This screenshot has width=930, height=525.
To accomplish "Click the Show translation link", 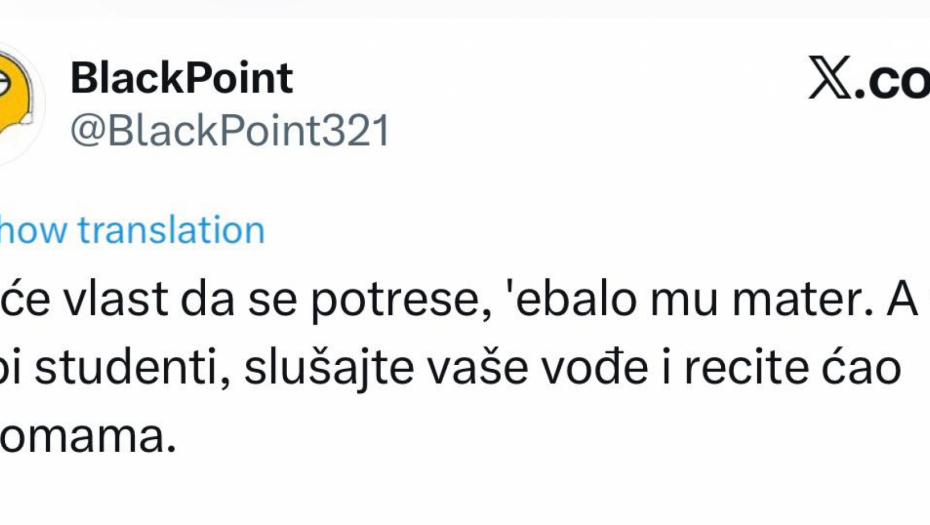I will [x=132, y=230].
